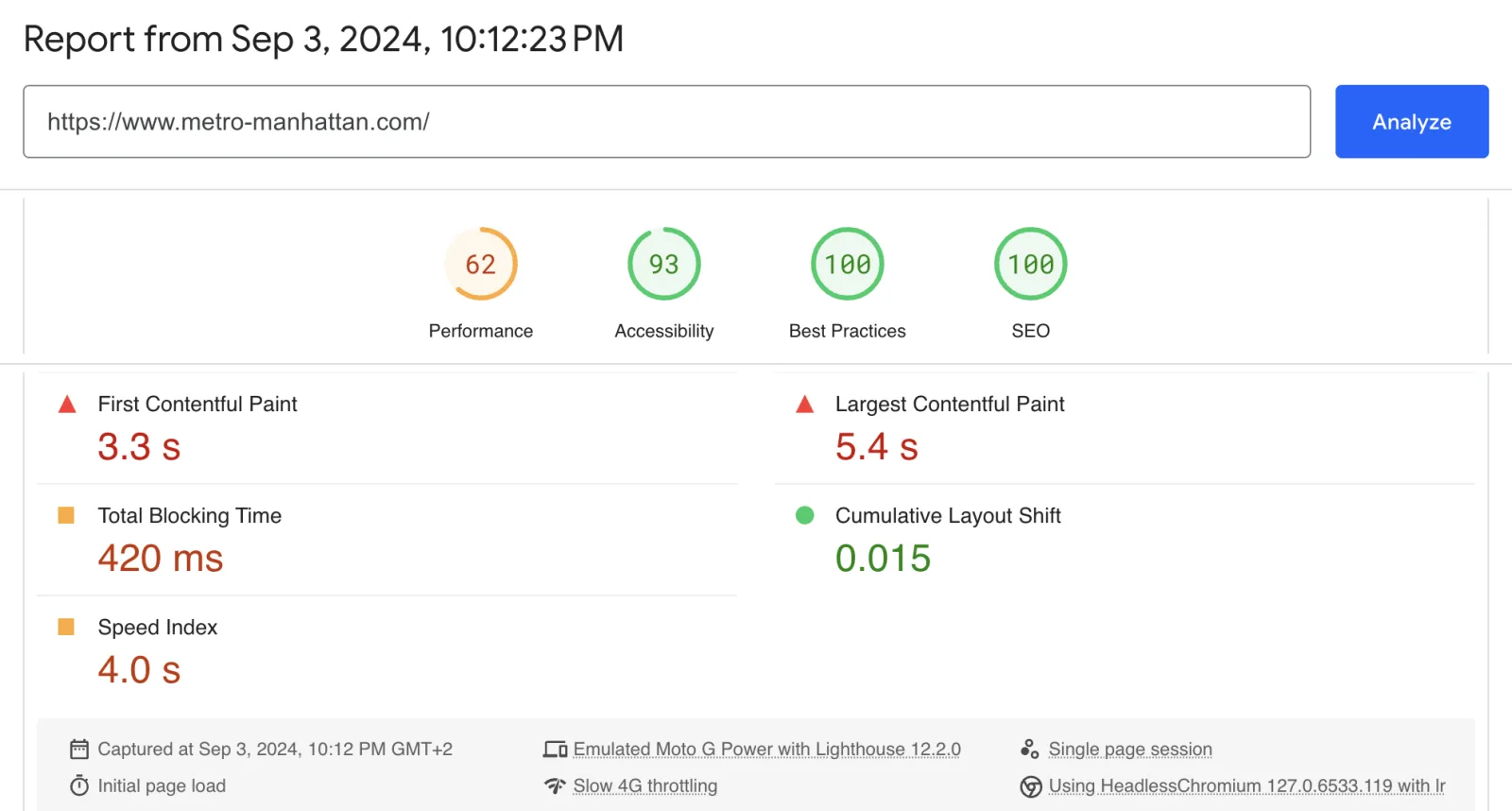Click the 0.015 metric value
Screen dimensions: 1512x811
click(884, 558)
